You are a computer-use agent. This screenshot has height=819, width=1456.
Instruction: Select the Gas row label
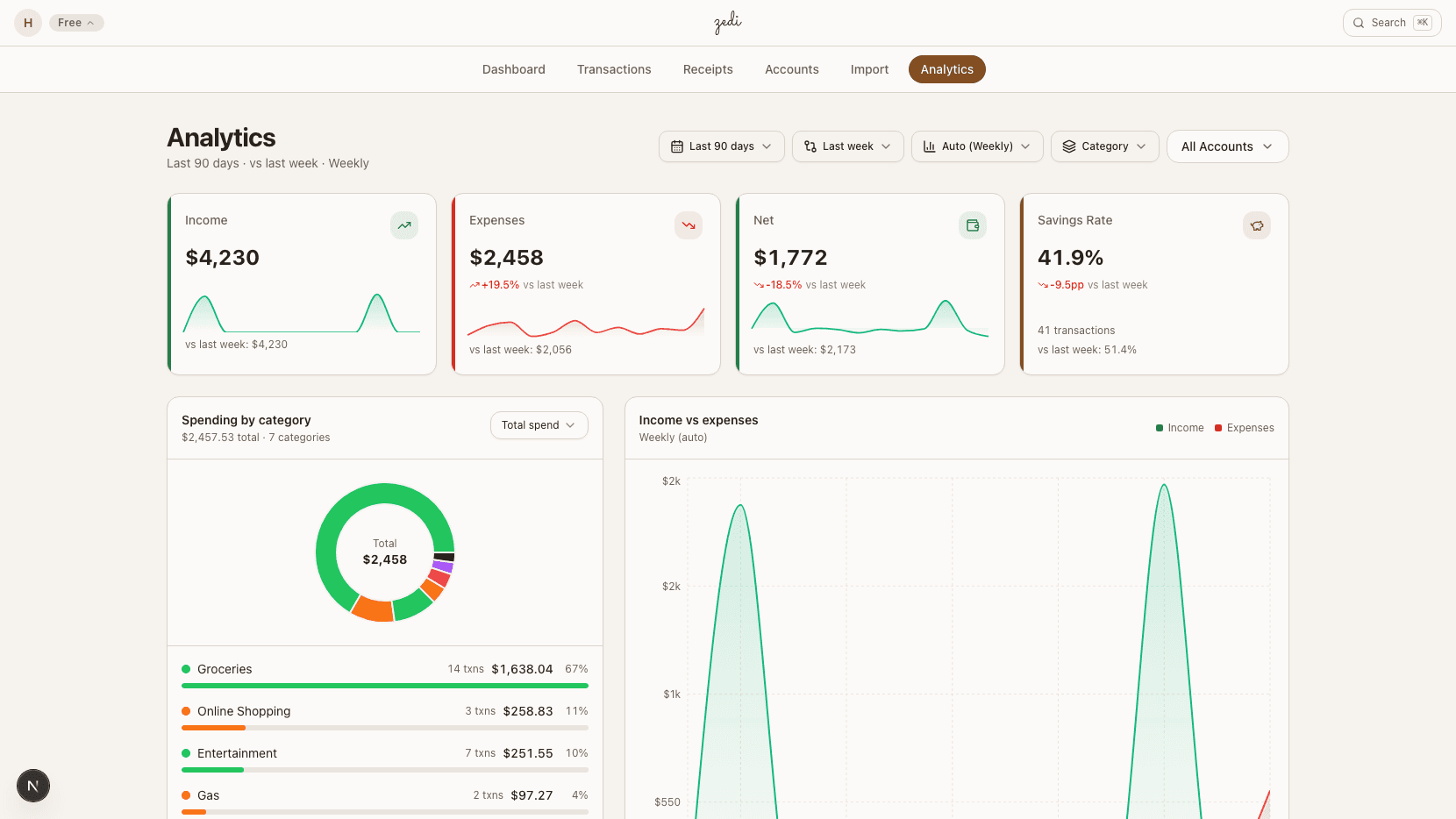(209, 795)
